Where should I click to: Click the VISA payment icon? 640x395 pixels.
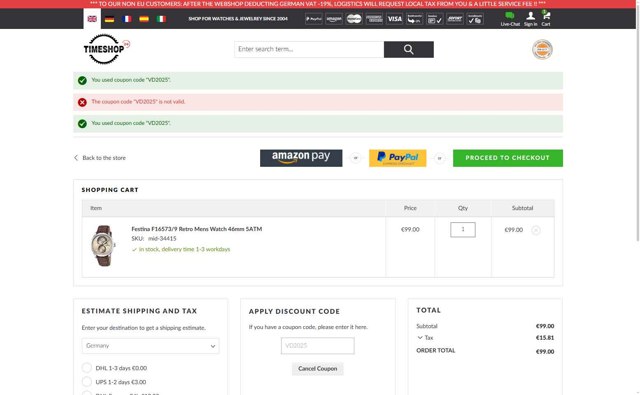(x=394, y=19)
